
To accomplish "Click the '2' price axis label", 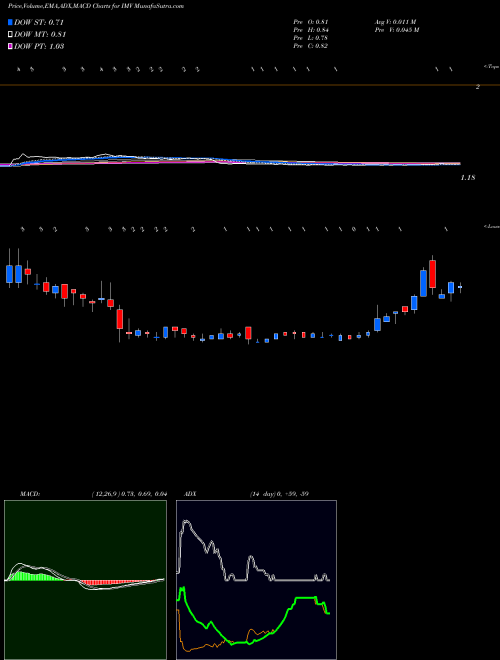I will 478,87.
